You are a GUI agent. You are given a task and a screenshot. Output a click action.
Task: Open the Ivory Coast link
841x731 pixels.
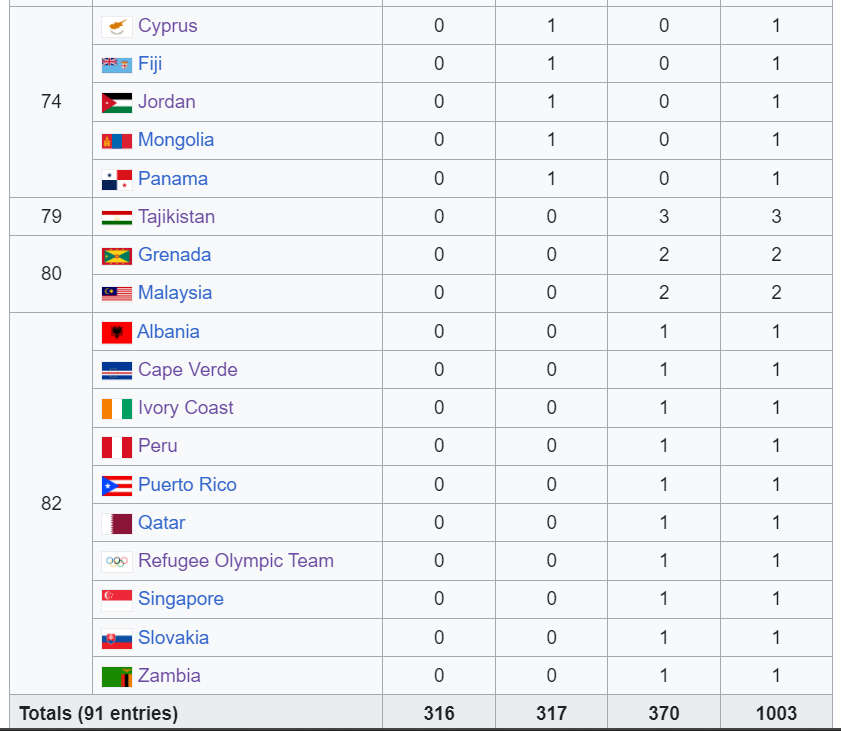coord(186,408)
